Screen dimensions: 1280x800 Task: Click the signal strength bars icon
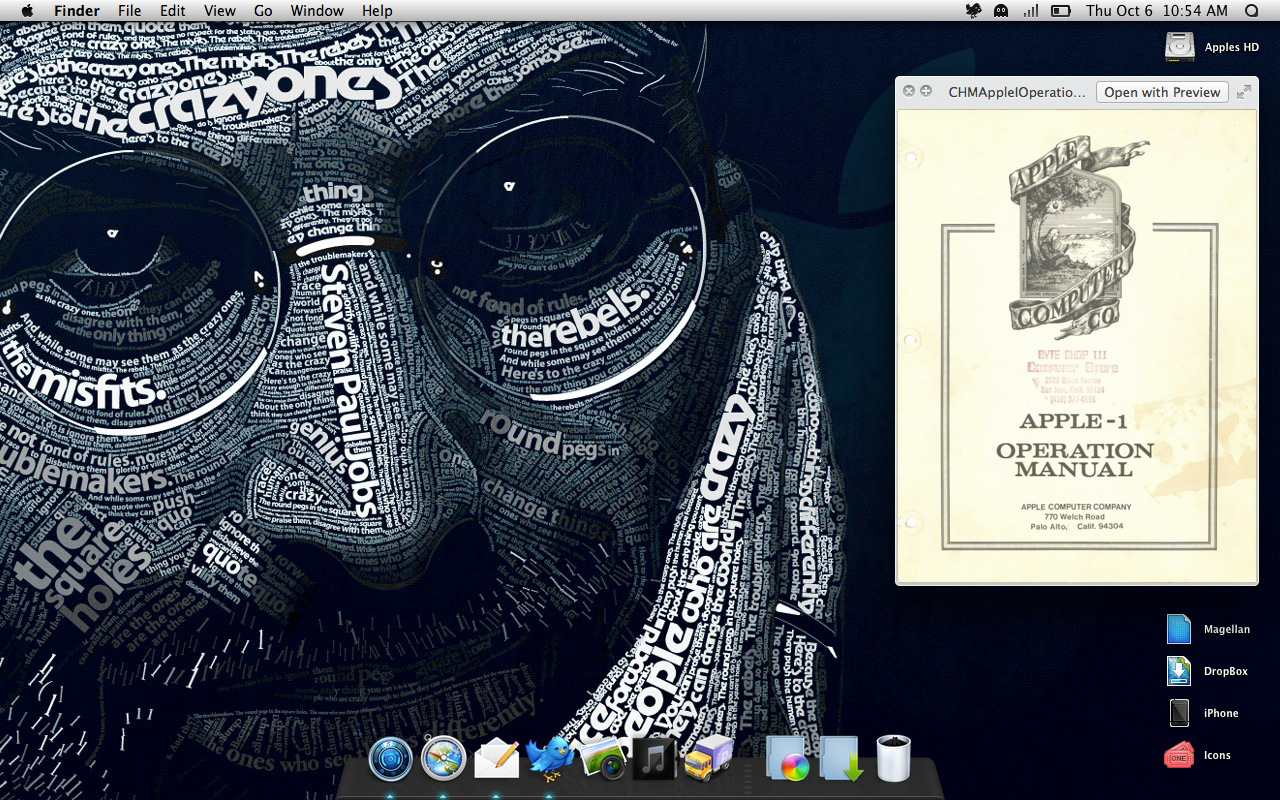tap(1030, 11)
